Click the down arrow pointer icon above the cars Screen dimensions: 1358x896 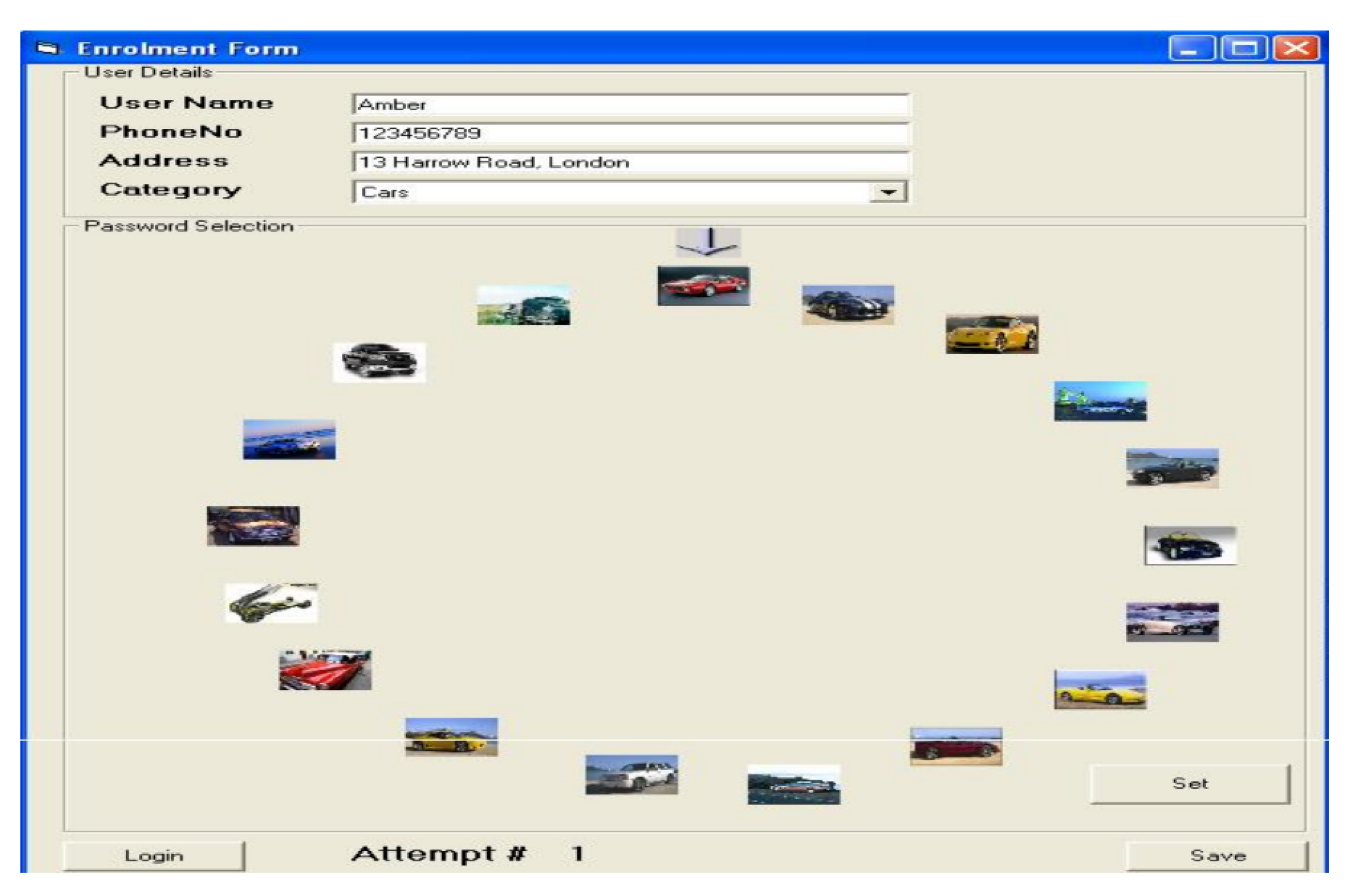708,242
